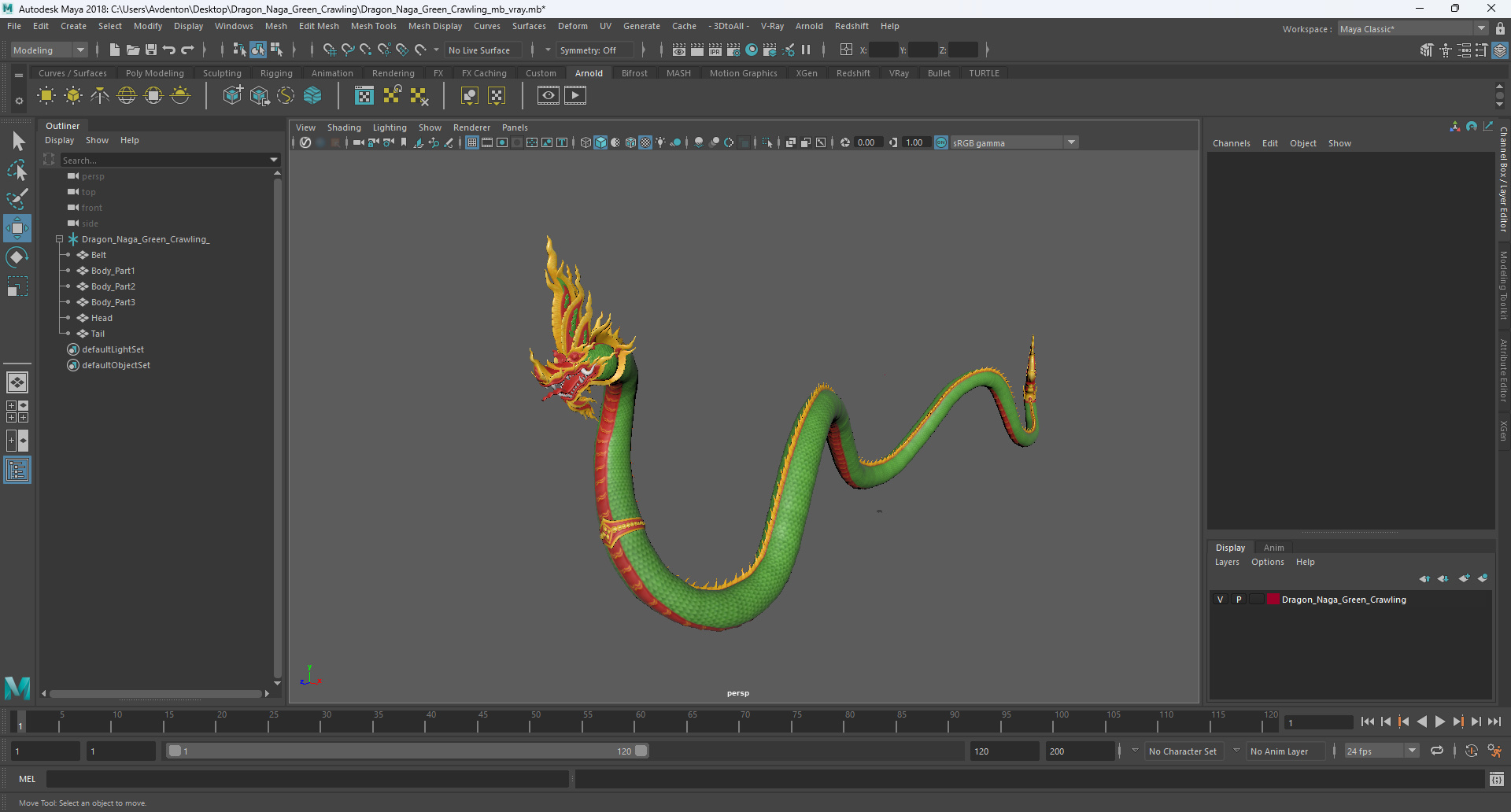The height and width of the screenshot is (812, 1511).
Task: Switch to four-view pane layout
Action: point(17,412)
